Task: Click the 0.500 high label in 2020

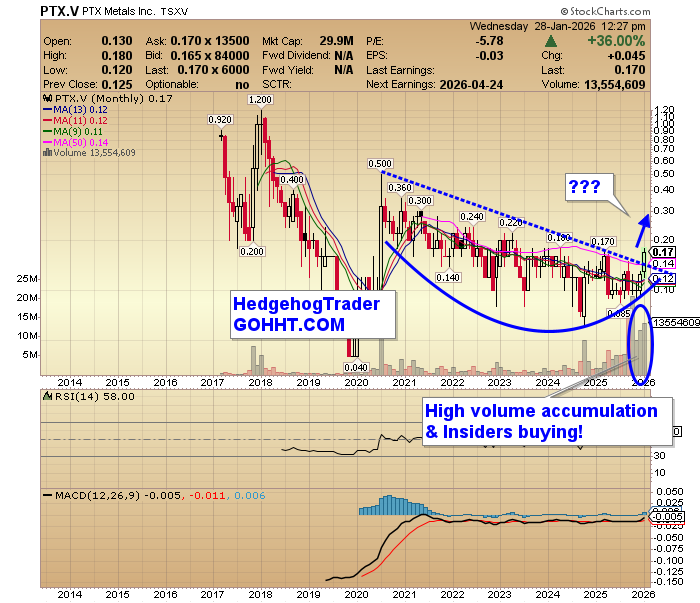Action: click(380, 164)
